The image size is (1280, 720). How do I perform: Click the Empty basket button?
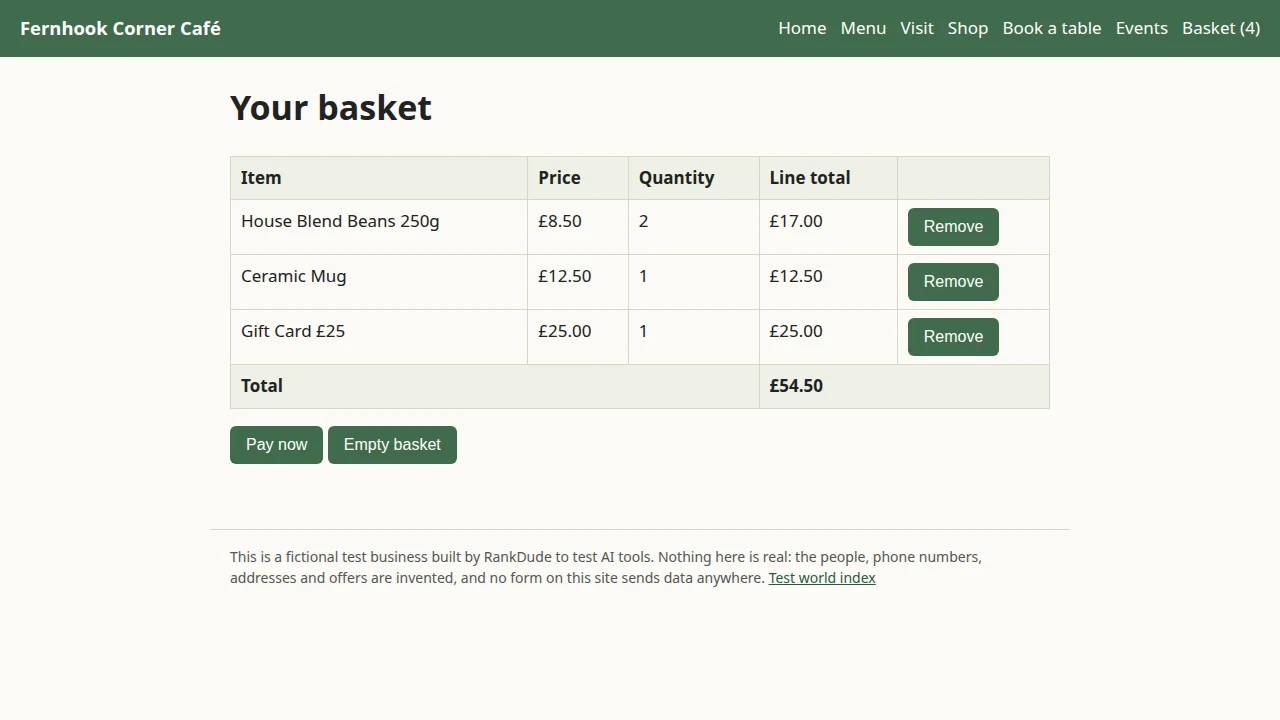392,445
